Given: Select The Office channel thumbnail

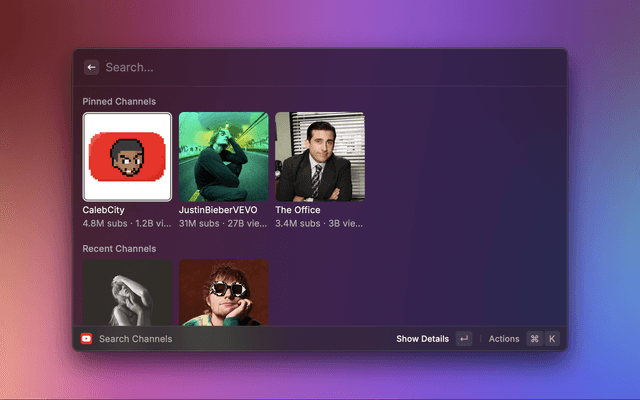Looking at the screenshot, I should point(320,156).
